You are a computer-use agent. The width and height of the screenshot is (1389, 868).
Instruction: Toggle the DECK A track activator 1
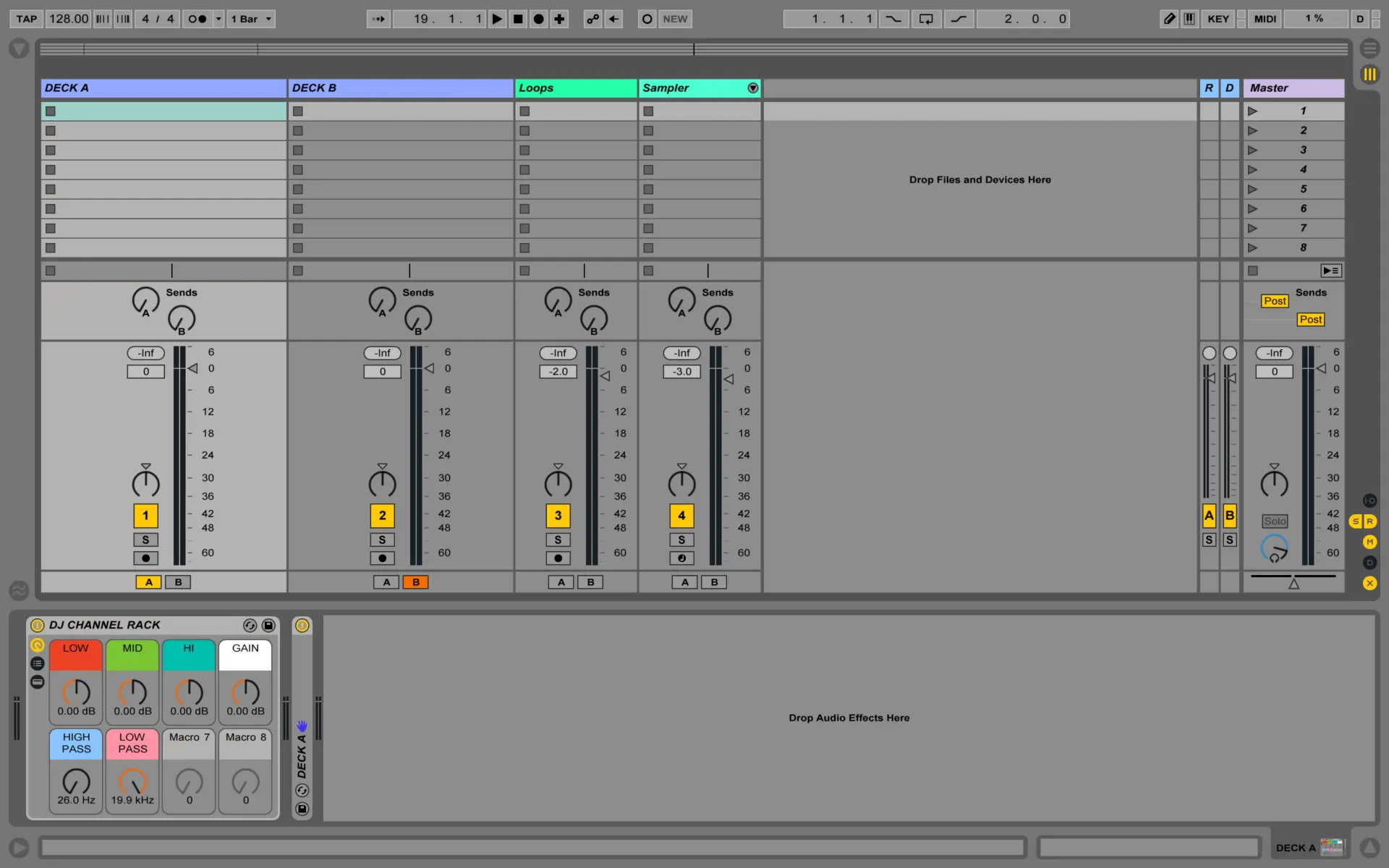click(x=145, y=516)
